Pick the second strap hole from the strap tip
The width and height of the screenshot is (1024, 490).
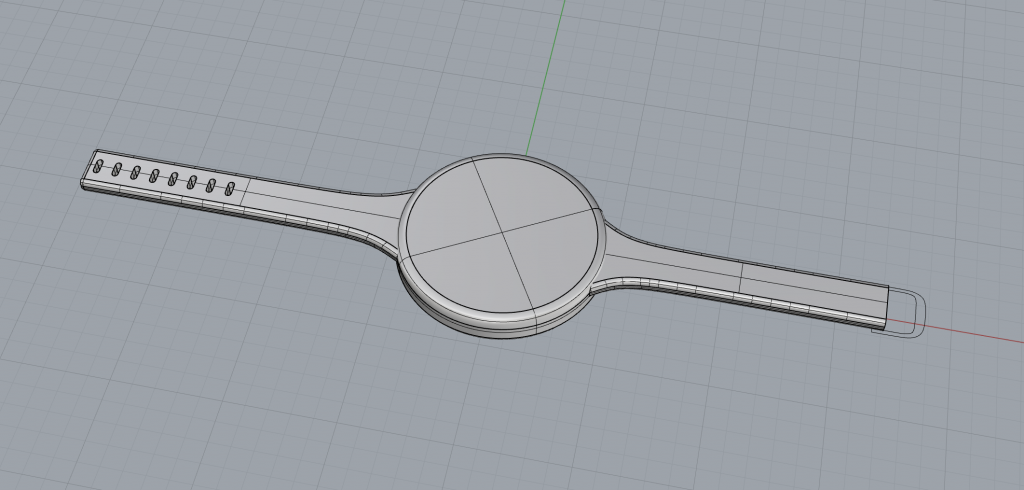(x=117, y=171)
